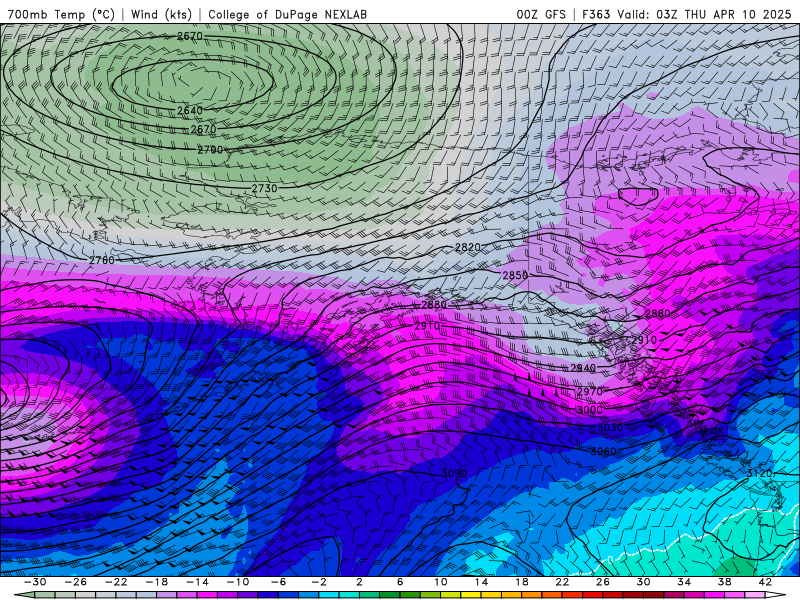This screenshot has width=800, height=600.
Task: Click the 2760 contour label
Action: (x=102, y=260)
